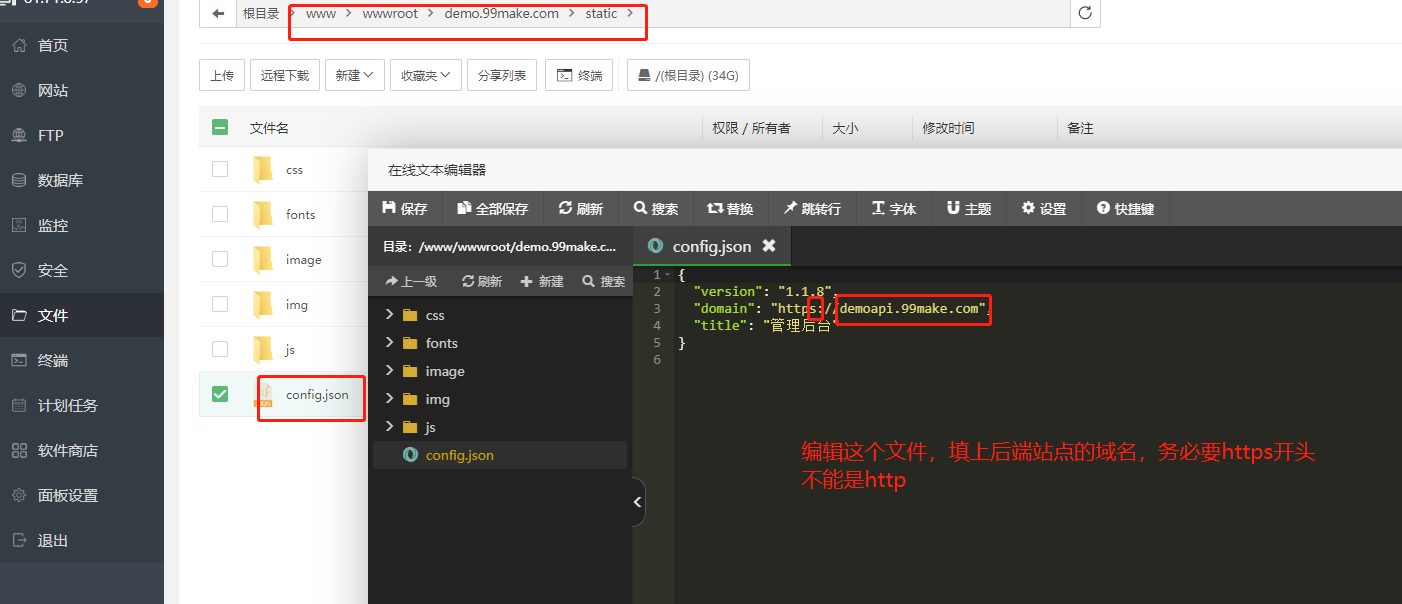Click the 安全 shield icon in sidebar
This screenshot has width=1402, height=604.
coord(19,270)
